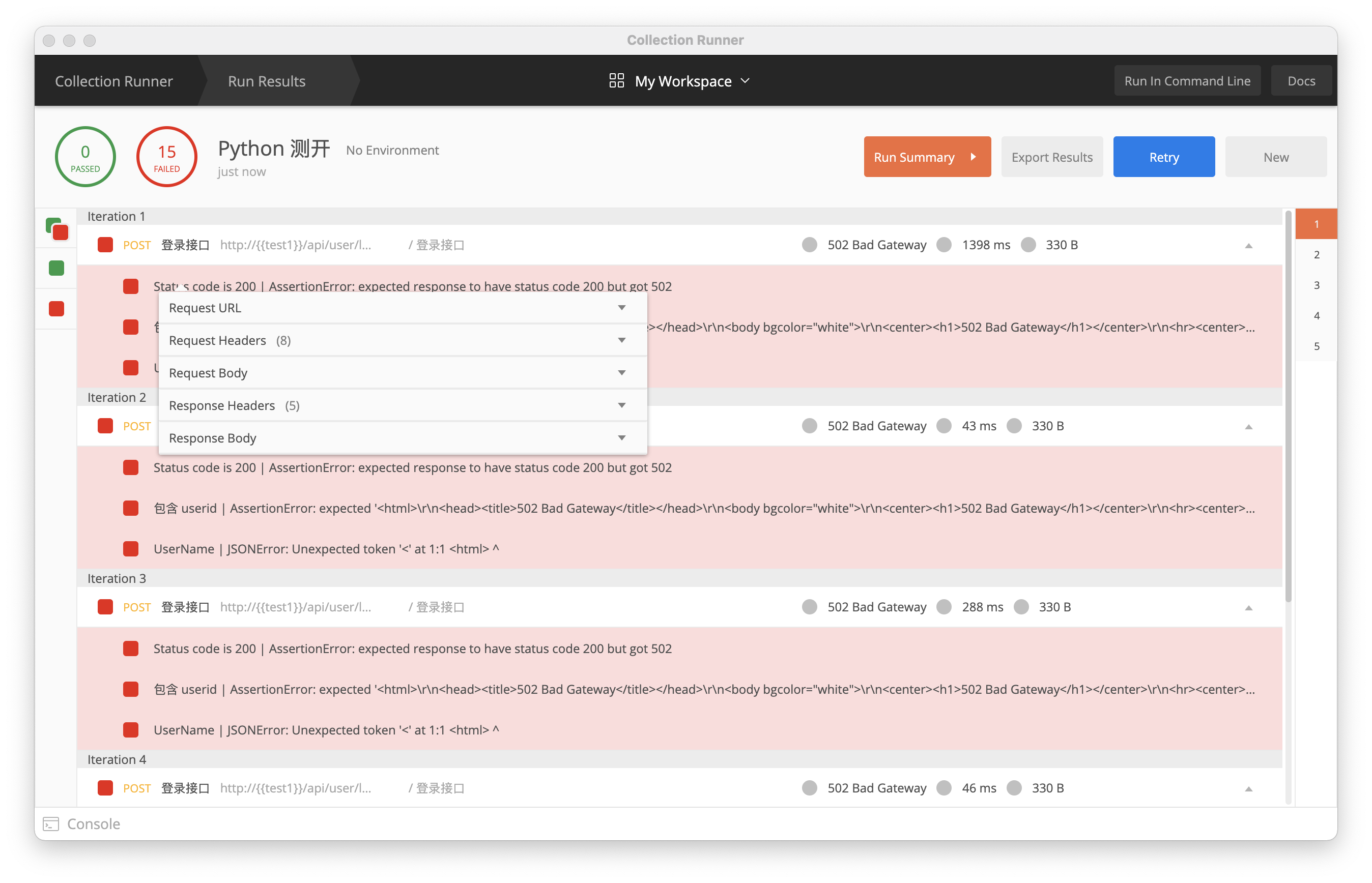Click the workspace grid icon
Screen dimensions: 1372x883
[x=616, y=81]
